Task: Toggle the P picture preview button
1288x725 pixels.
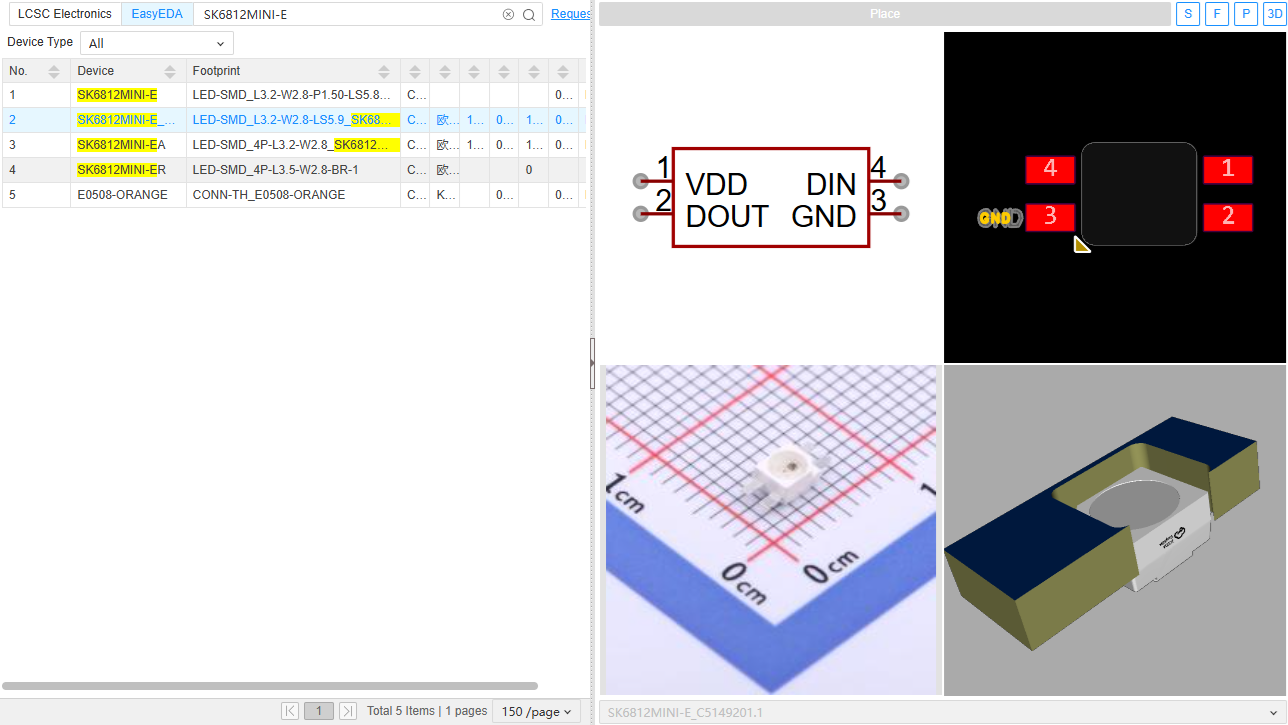Action: point(1246,14)
